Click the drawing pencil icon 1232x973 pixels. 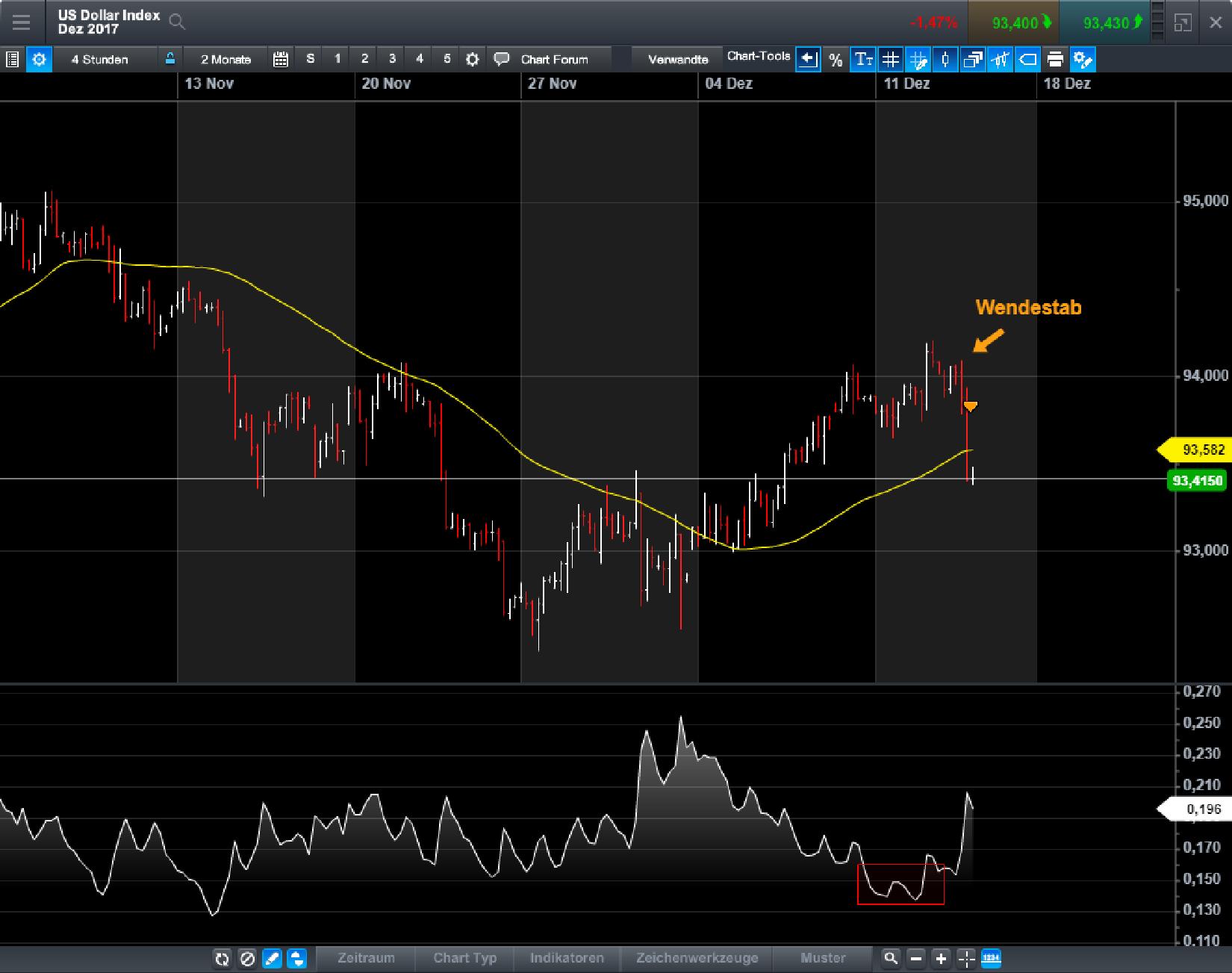click(x=273, y=958)
